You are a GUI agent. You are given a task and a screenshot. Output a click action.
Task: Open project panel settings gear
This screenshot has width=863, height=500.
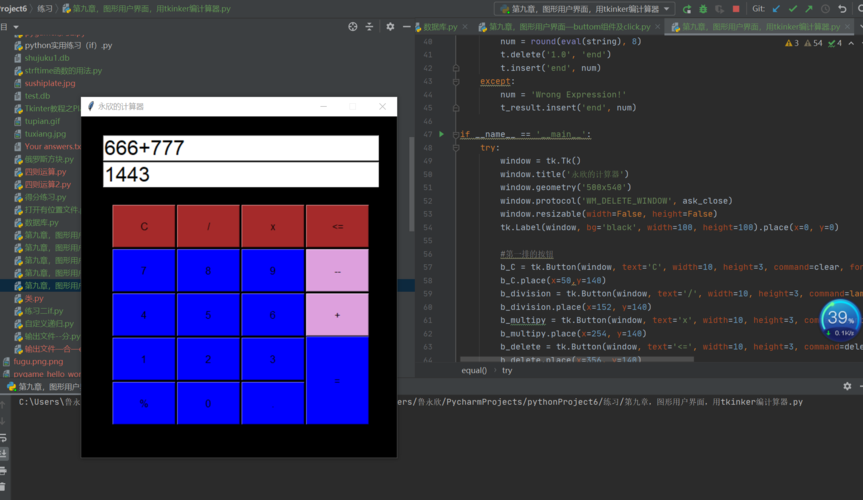[390, 26]
